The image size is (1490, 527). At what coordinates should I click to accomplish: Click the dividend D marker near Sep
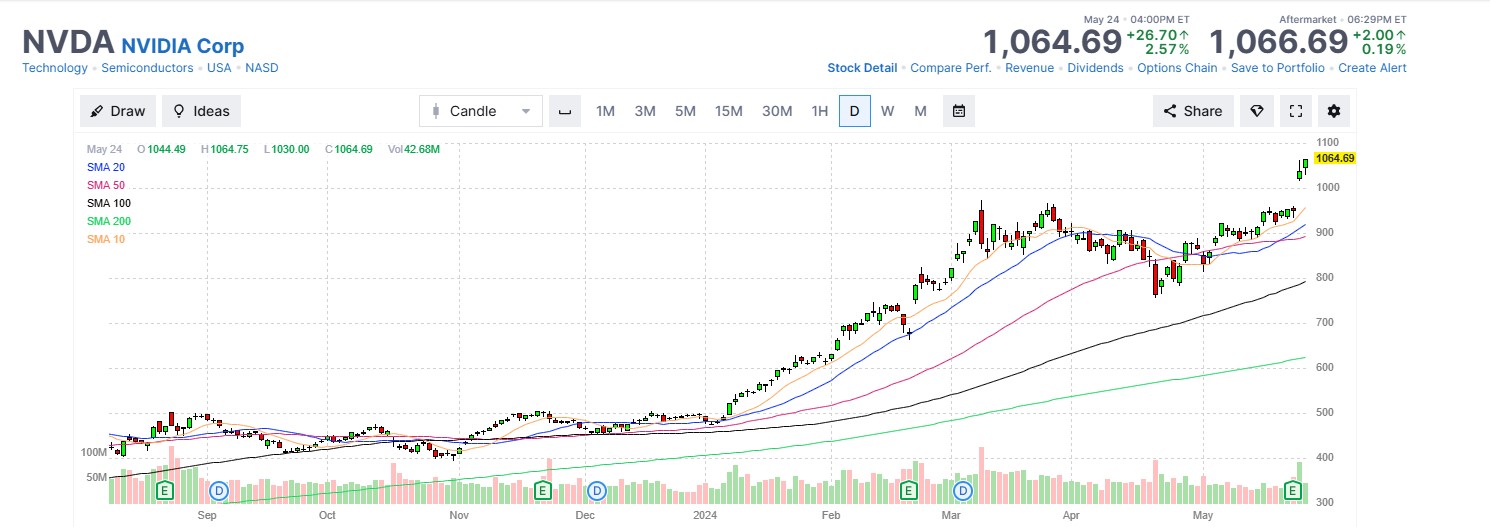pos(220,490)
